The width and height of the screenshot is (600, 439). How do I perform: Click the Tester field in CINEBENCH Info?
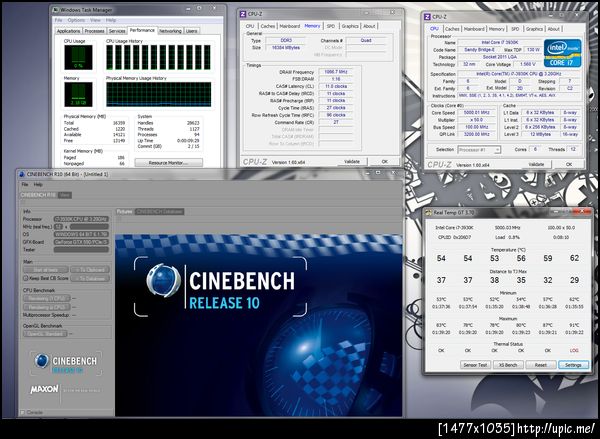pyautogui.click(x=81, y=250)
